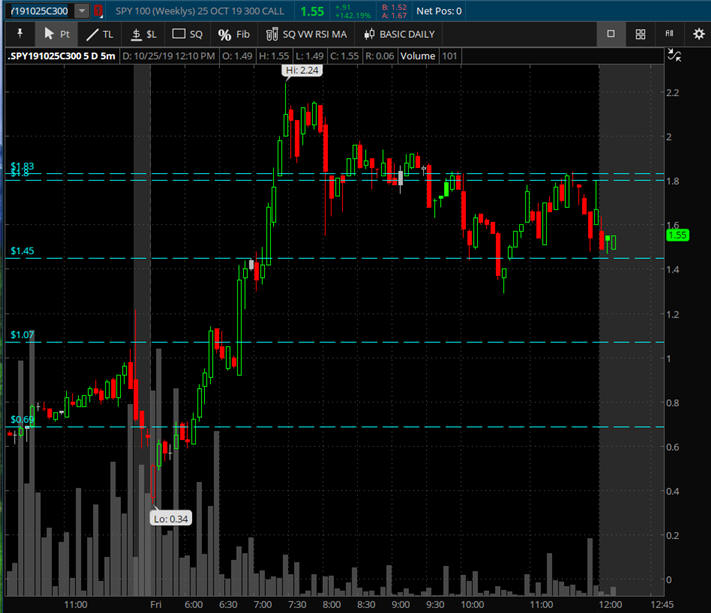Click the Lo: 0.34 price bubble
This screenshot has width=711, height=613.
(x=170, y=519)
